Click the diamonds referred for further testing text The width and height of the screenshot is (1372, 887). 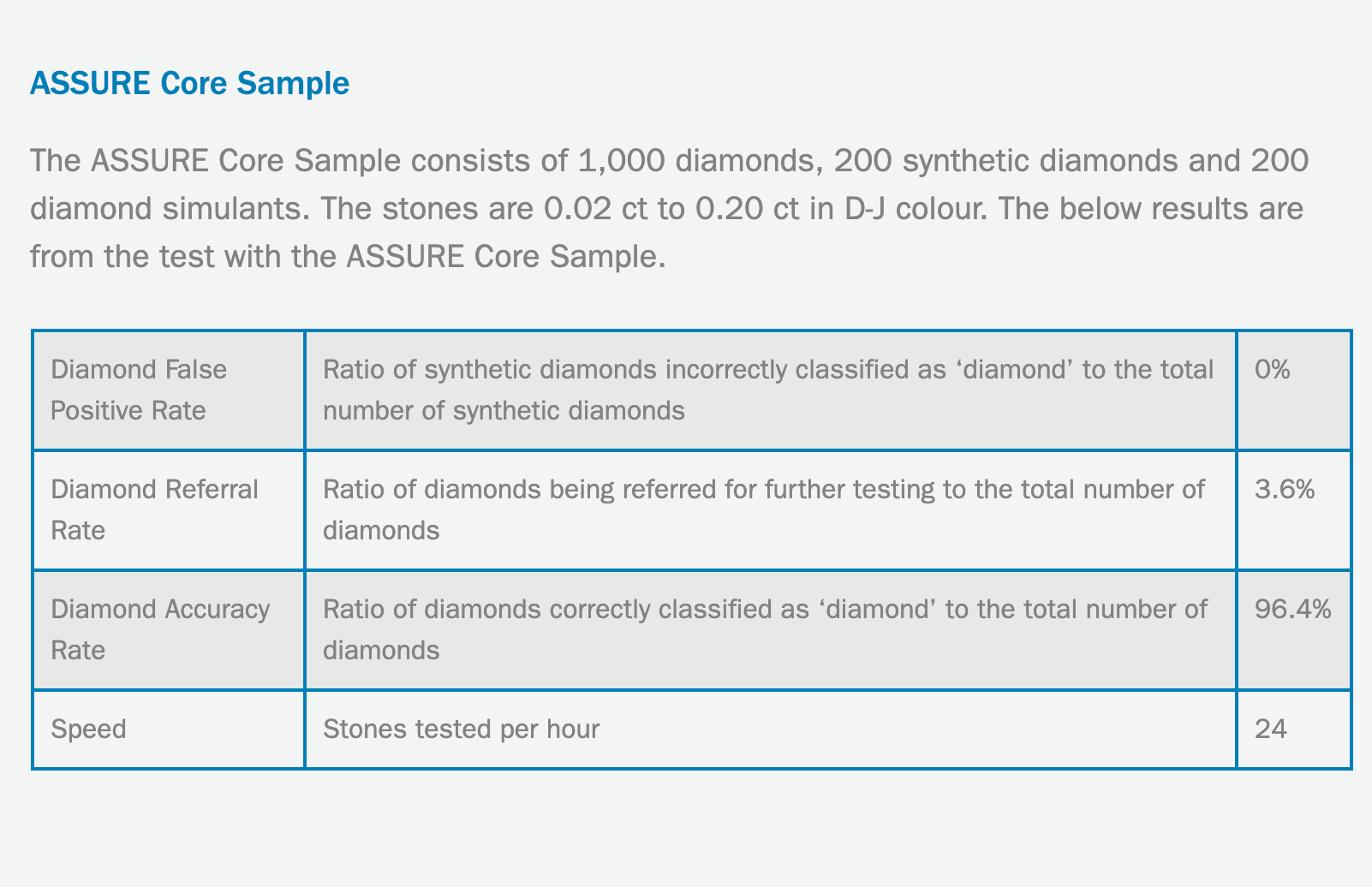pos(764,509)
